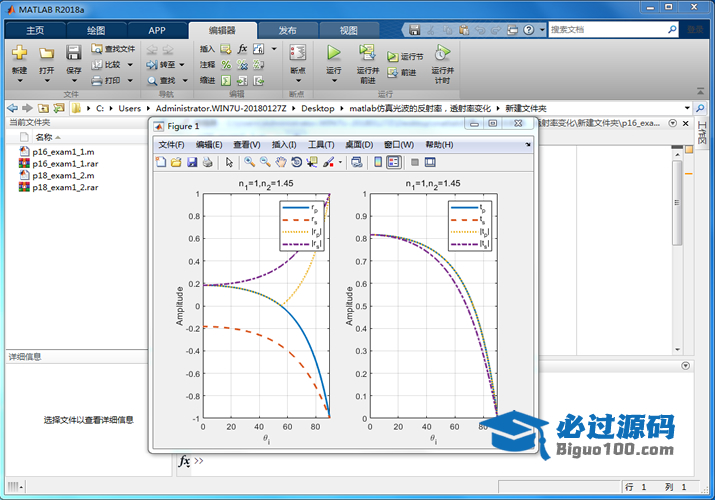This screenshot has height=500, width=715.
Task: Expand the 保存 dropdown arrow
Action: pos(74,81)
